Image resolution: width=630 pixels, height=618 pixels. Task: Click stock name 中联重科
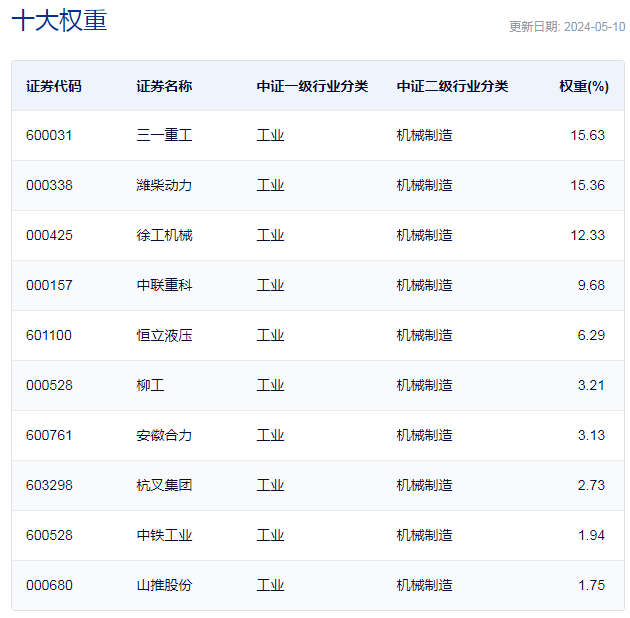[164, 285]
